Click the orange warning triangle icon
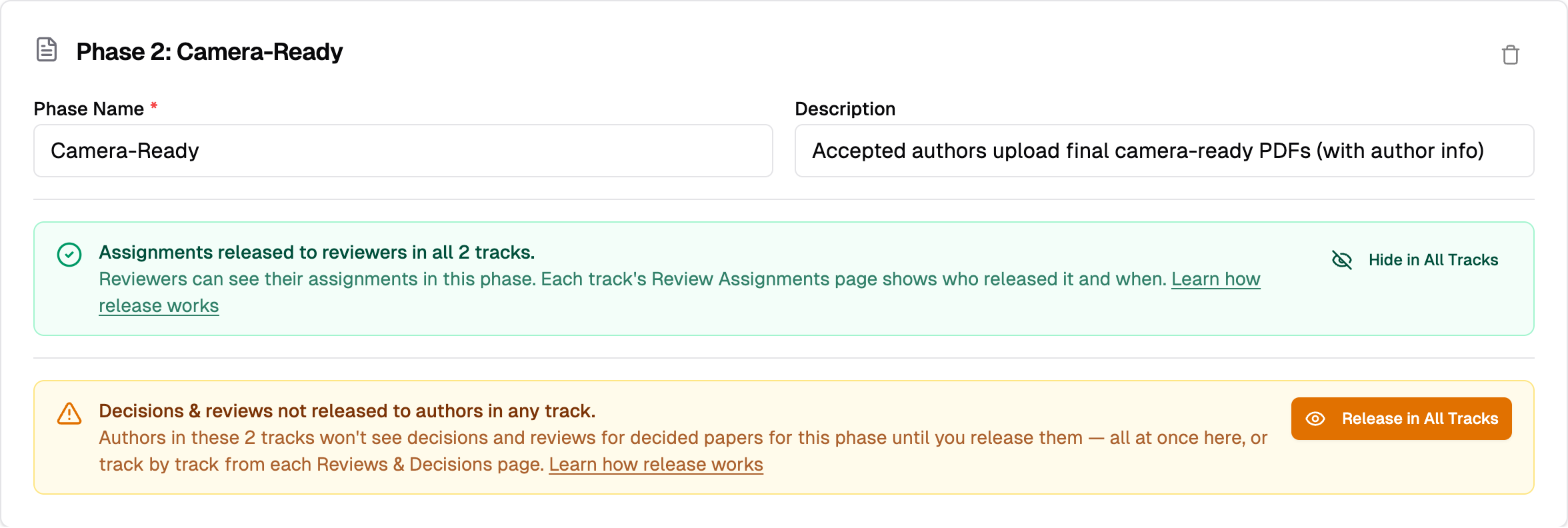This screenshot has height=528, width=1568. tap(69, 413)
